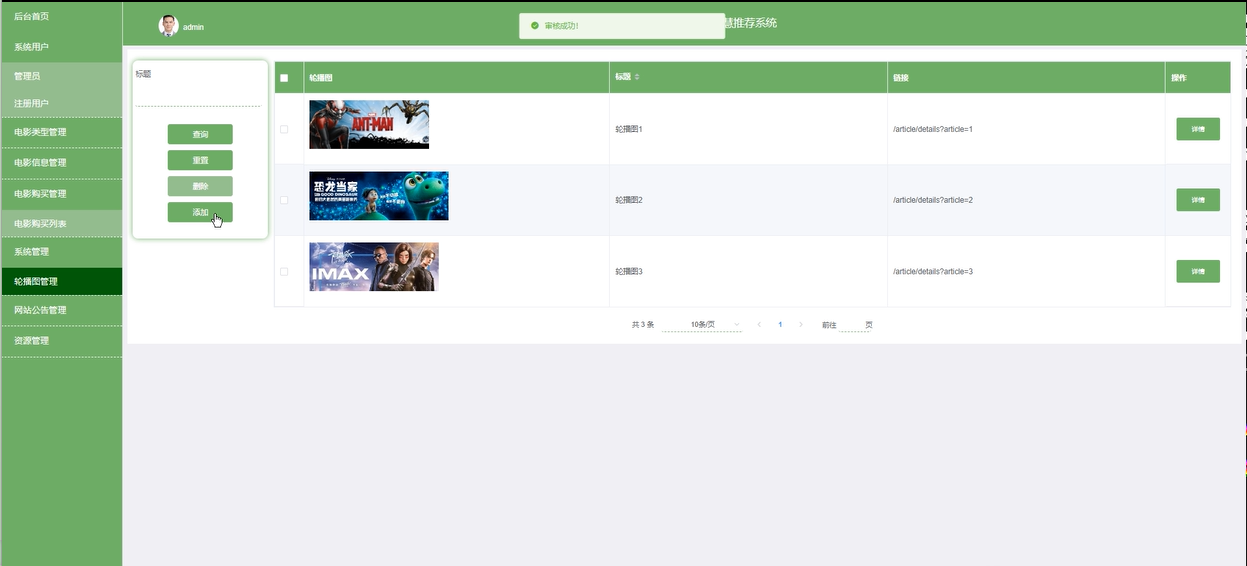Open 电影类型管理 in sidebar
The image size is (1247, 566).
point(61,132)
